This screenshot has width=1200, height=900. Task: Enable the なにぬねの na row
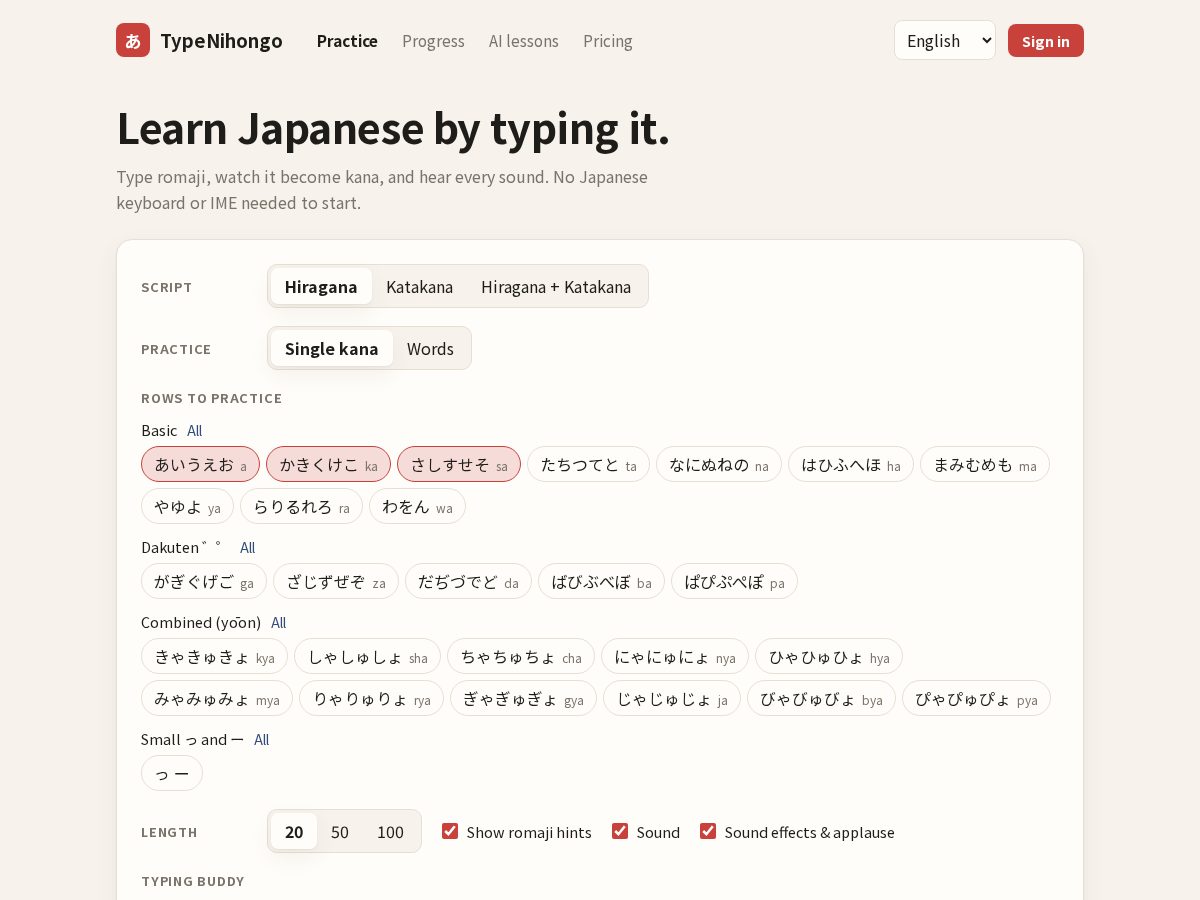click(x=719, y=464)
